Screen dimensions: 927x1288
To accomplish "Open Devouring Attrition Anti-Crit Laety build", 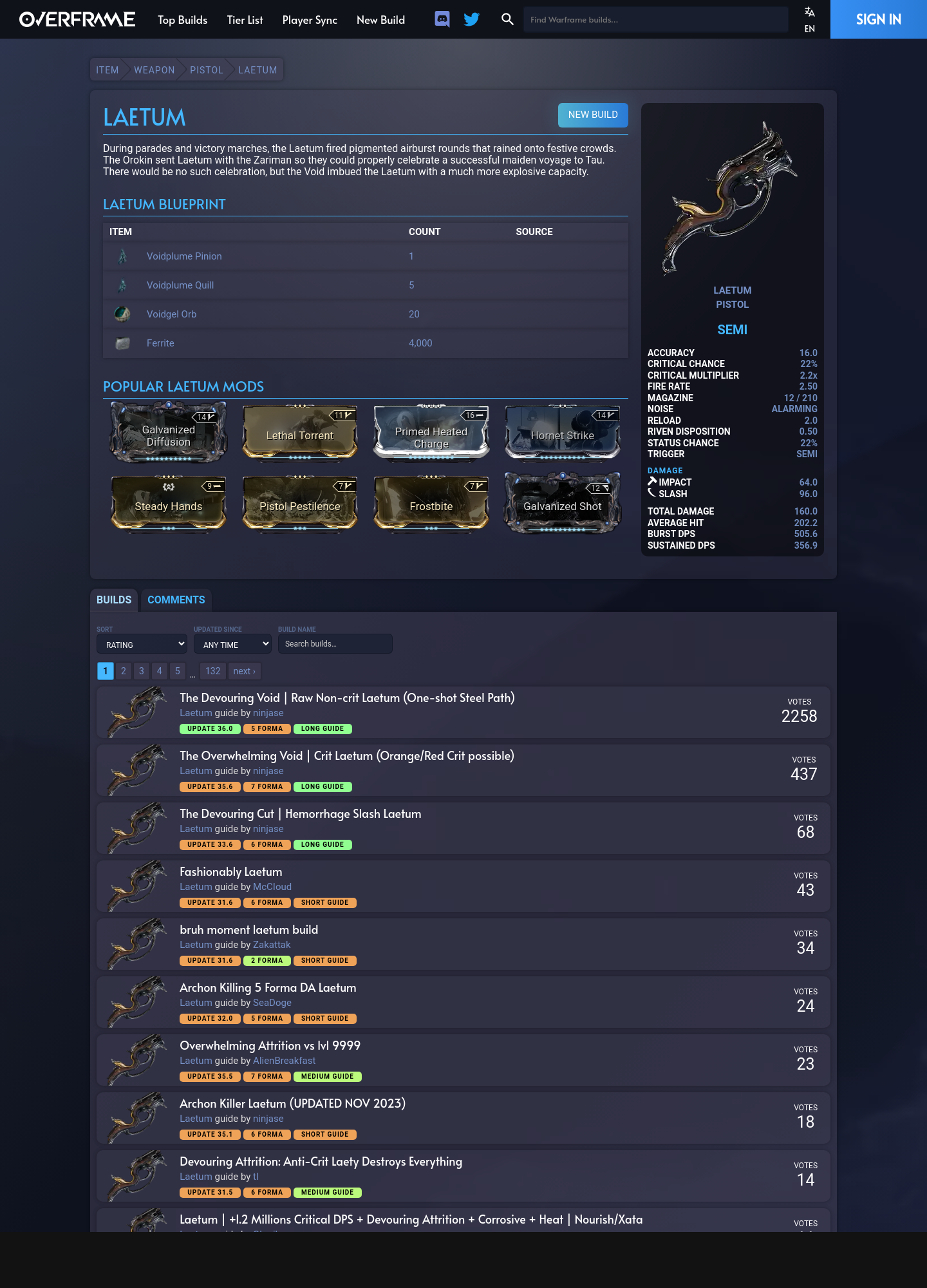I will 321,1162.
